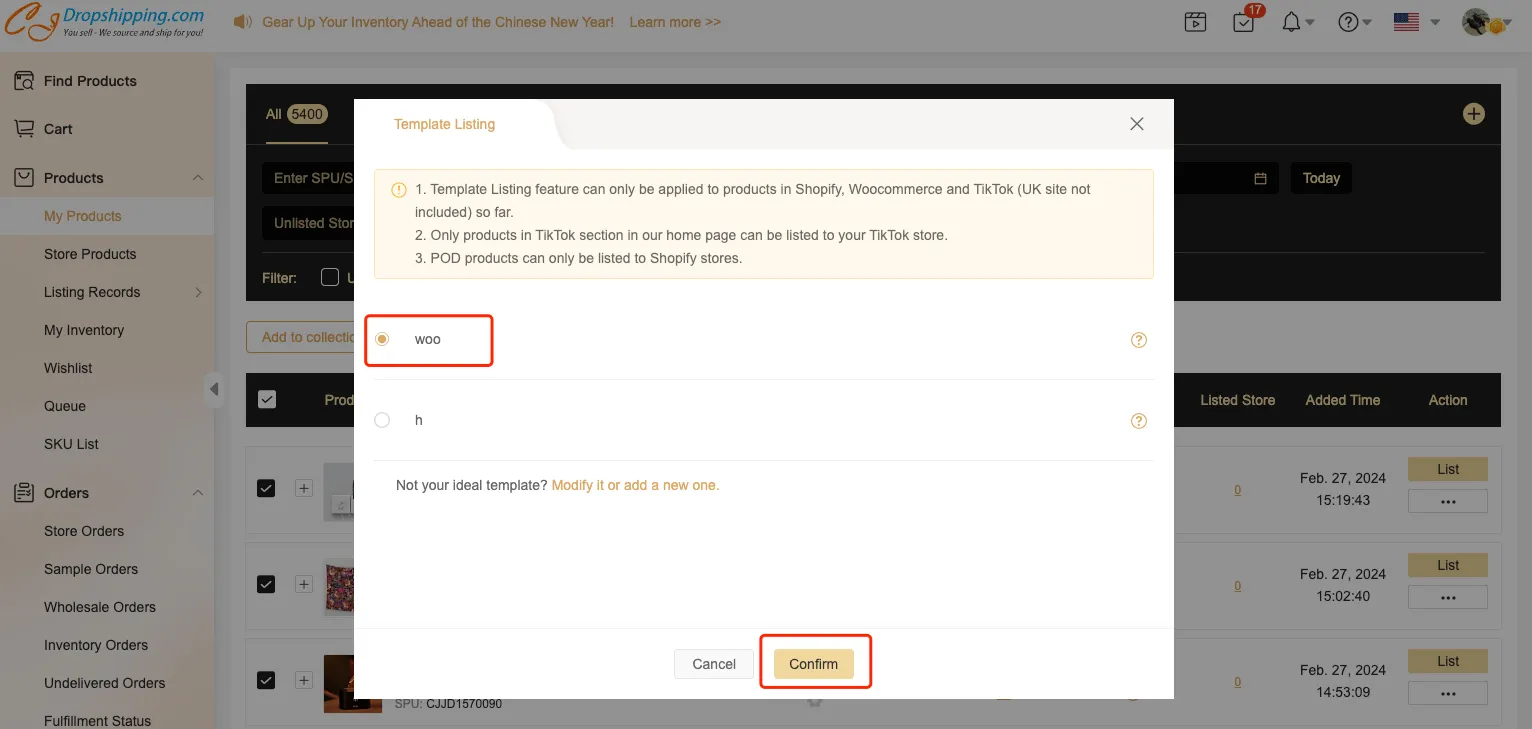Collapse the Products sidebar section
The width and height of the screenshot is (1532, 729).
pyautogui.click(x=197, y=178)
